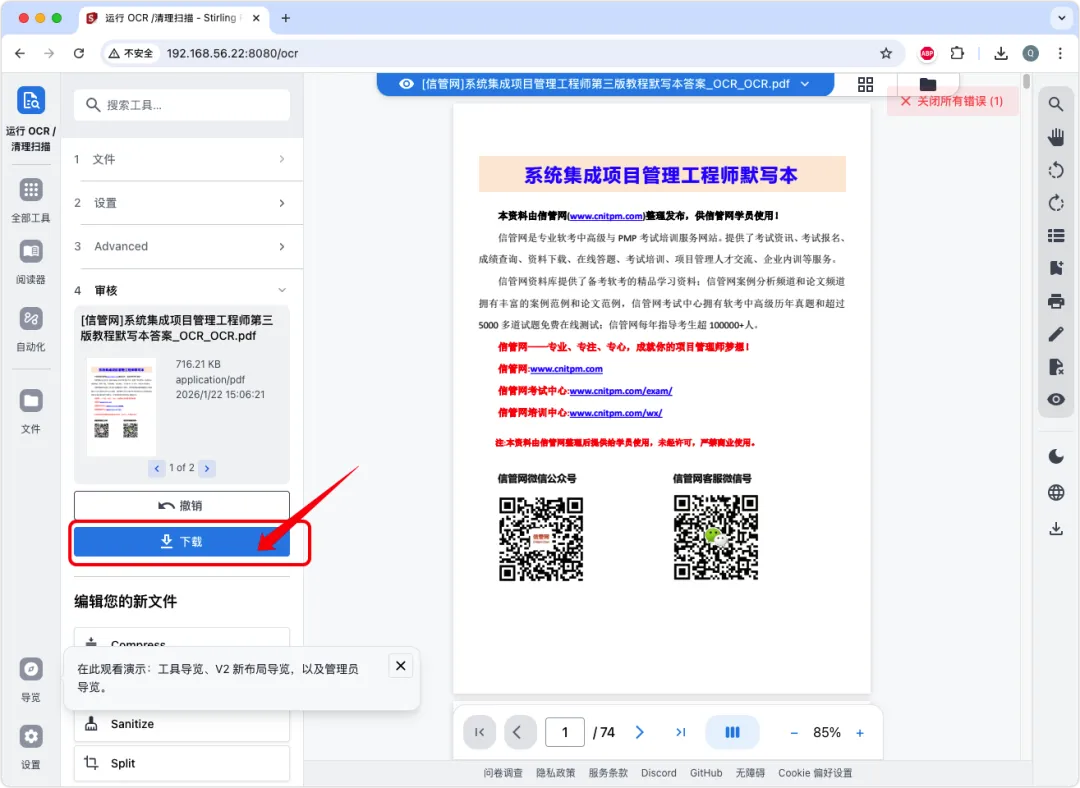Open the All Tools grid icon

31,189
